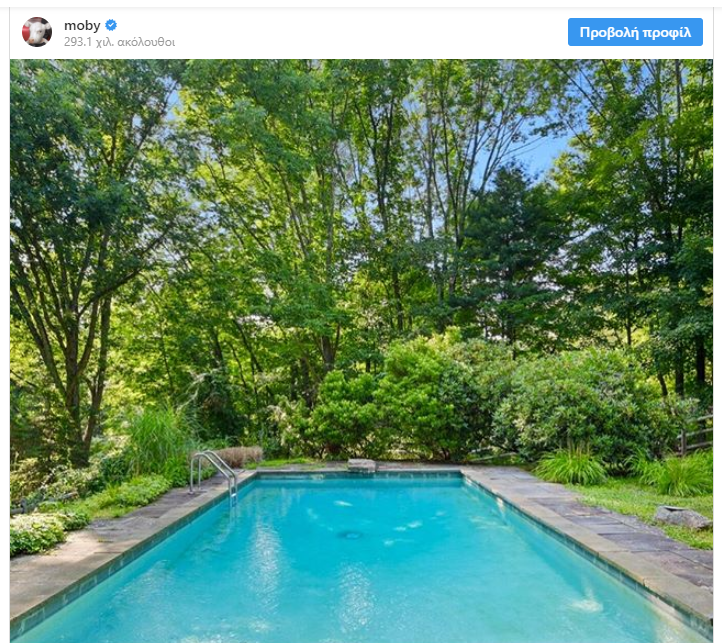Click the brown dried grass tuft near ladder
This screenshot has height=643, width=722.
click(x=239, y=455)
